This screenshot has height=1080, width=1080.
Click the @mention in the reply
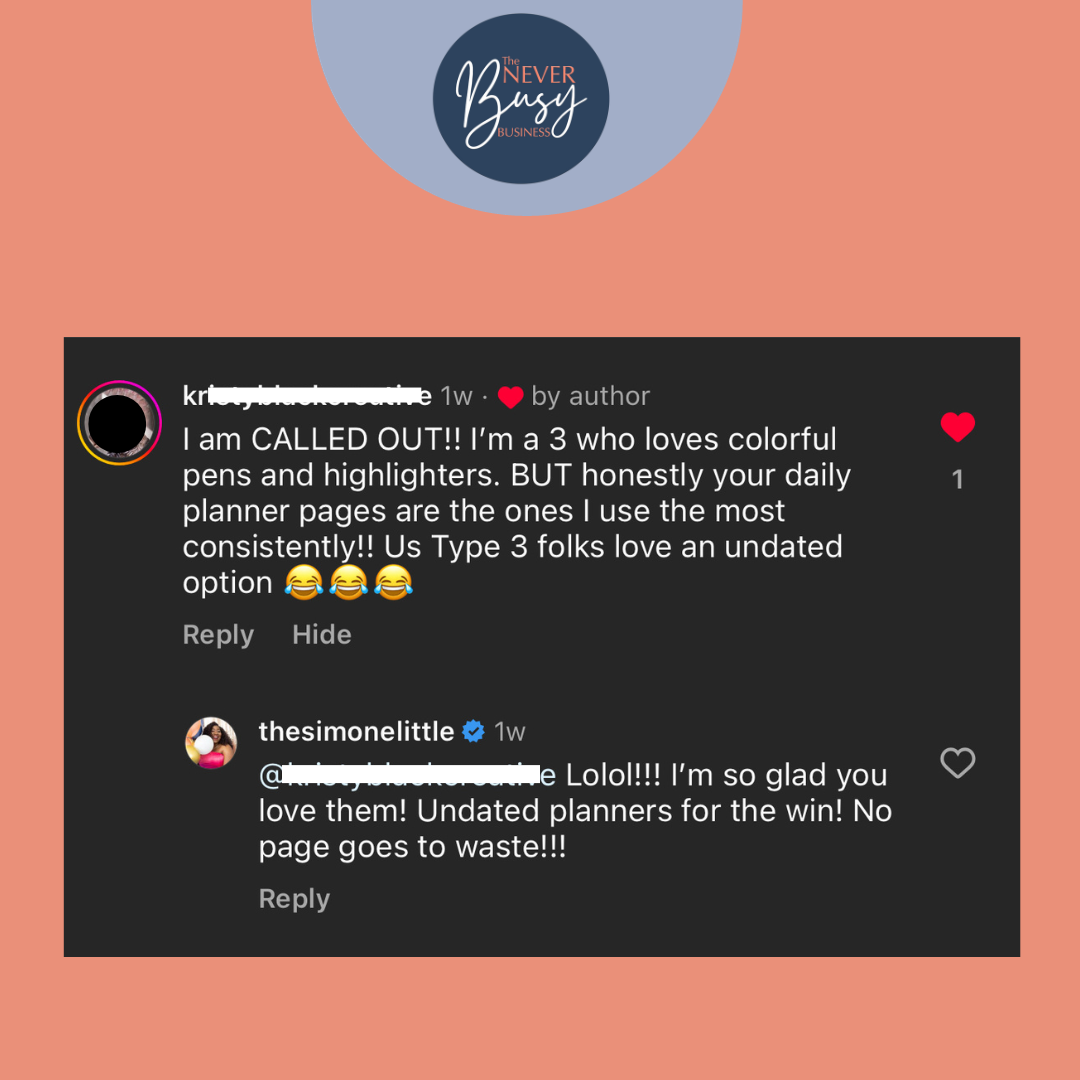coord(407,776)
